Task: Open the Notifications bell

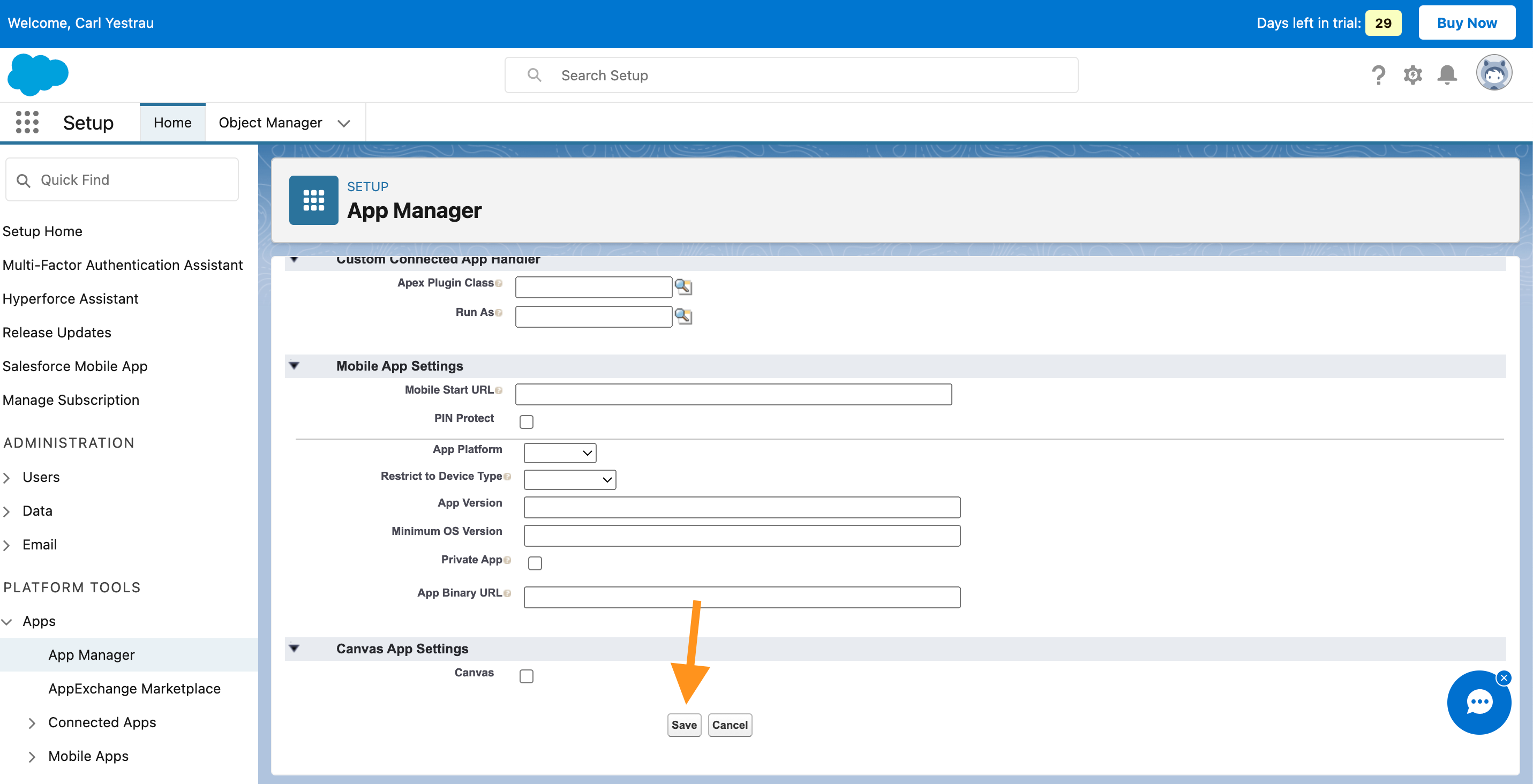Action: (x=1447, y=75)
